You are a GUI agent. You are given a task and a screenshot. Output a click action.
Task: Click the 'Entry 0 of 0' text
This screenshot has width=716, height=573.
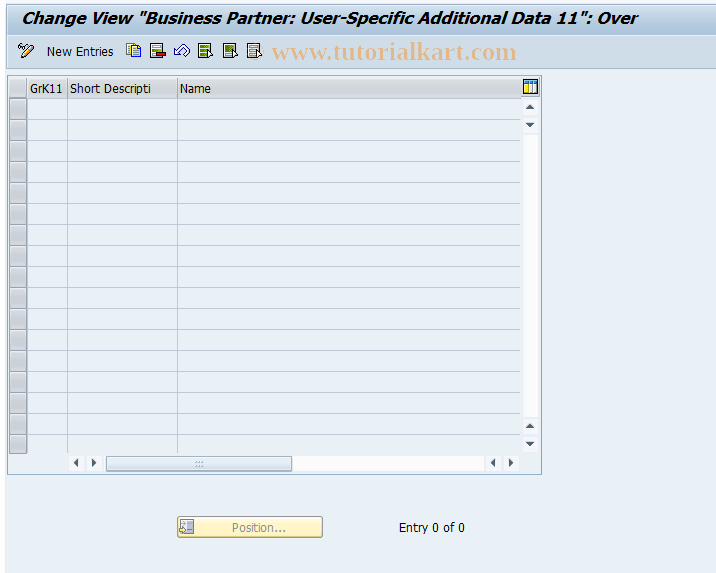(432, 528)
